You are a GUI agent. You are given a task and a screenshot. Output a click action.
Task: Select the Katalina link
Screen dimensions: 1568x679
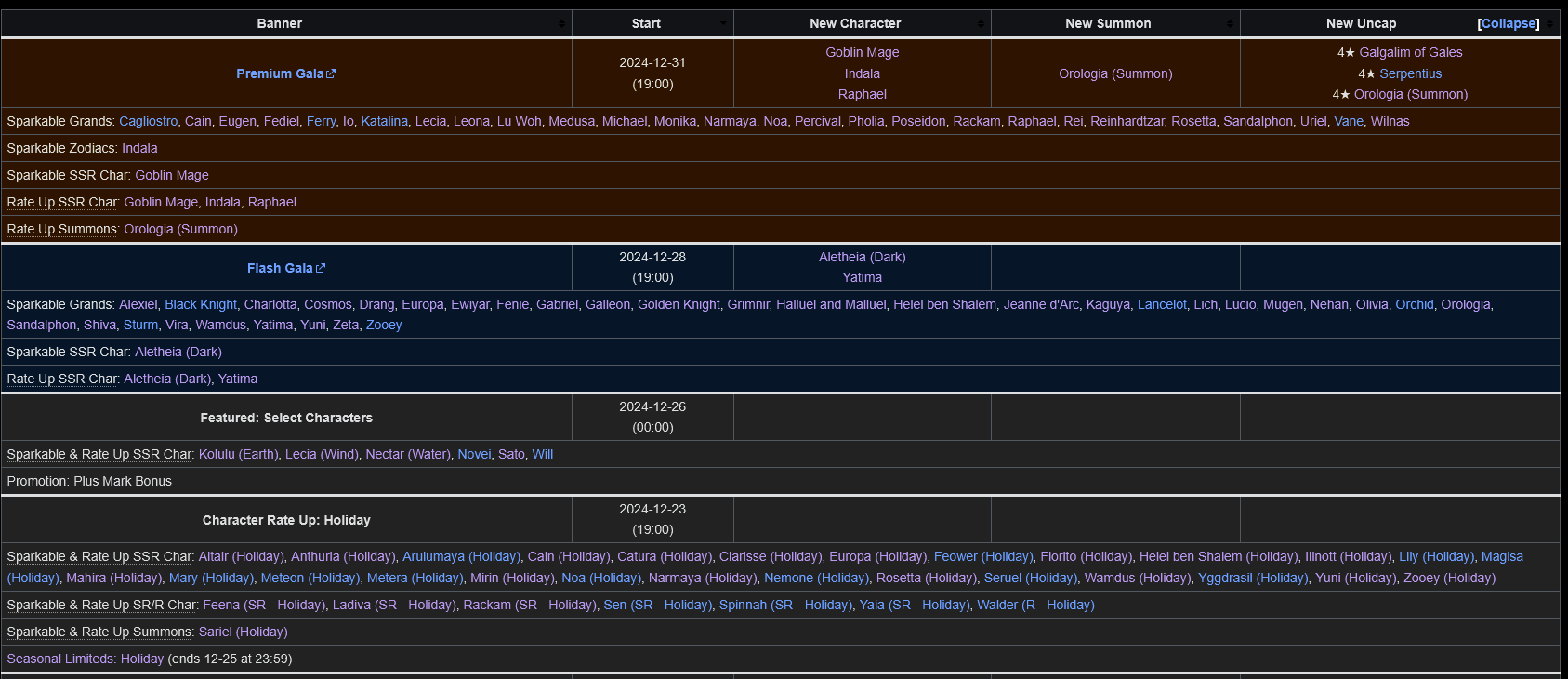(x=384, y=121)
